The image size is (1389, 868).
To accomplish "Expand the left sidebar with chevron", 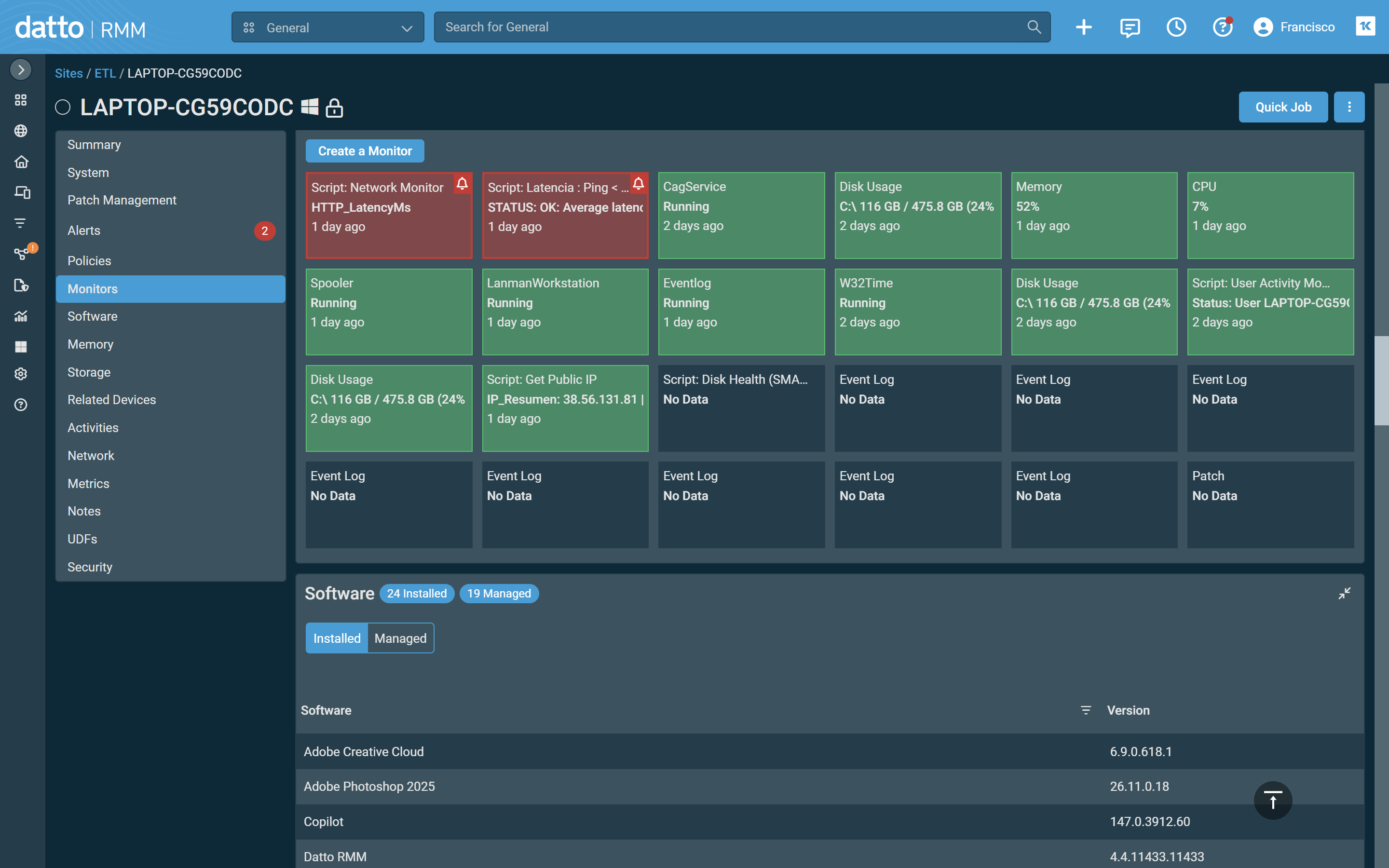I will tap(21, 69).
